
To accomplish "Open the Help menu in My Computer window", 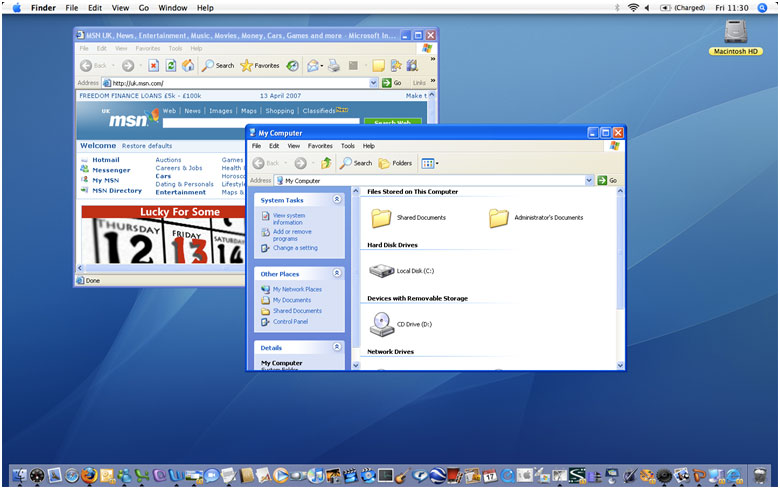I will [x=369, y=146].
